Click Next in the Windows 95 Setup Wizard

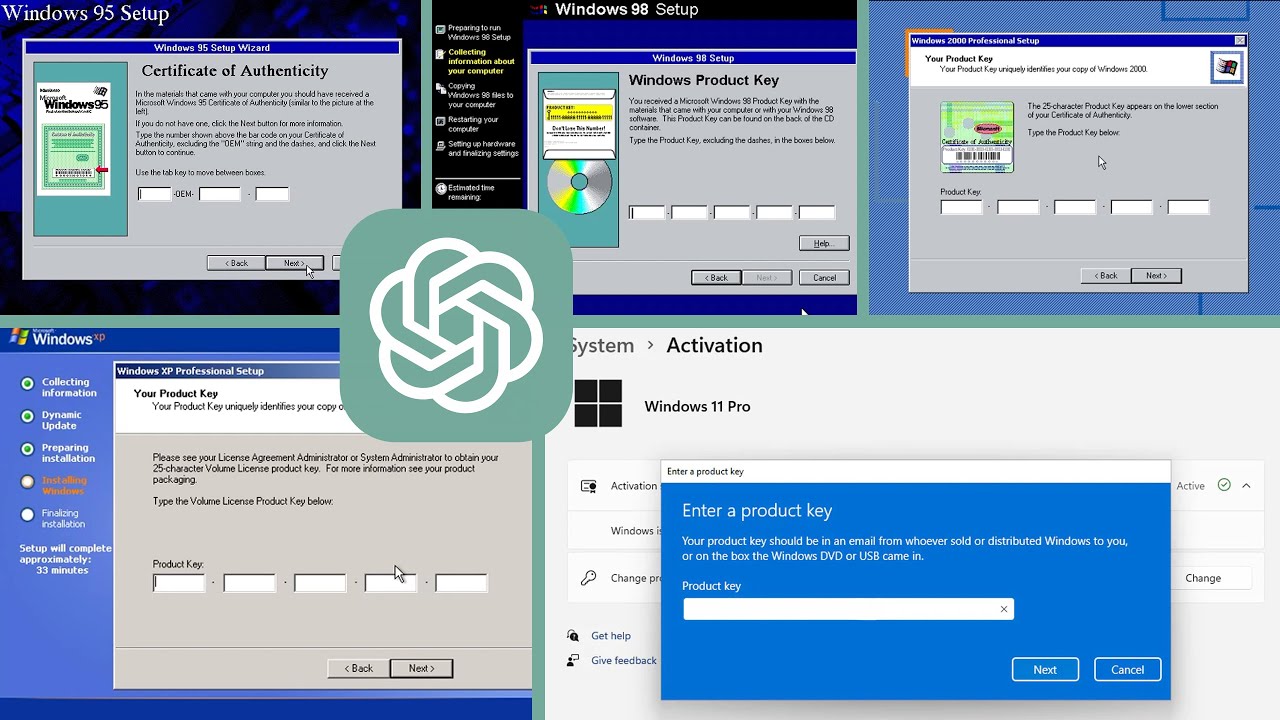coord(294,263)
